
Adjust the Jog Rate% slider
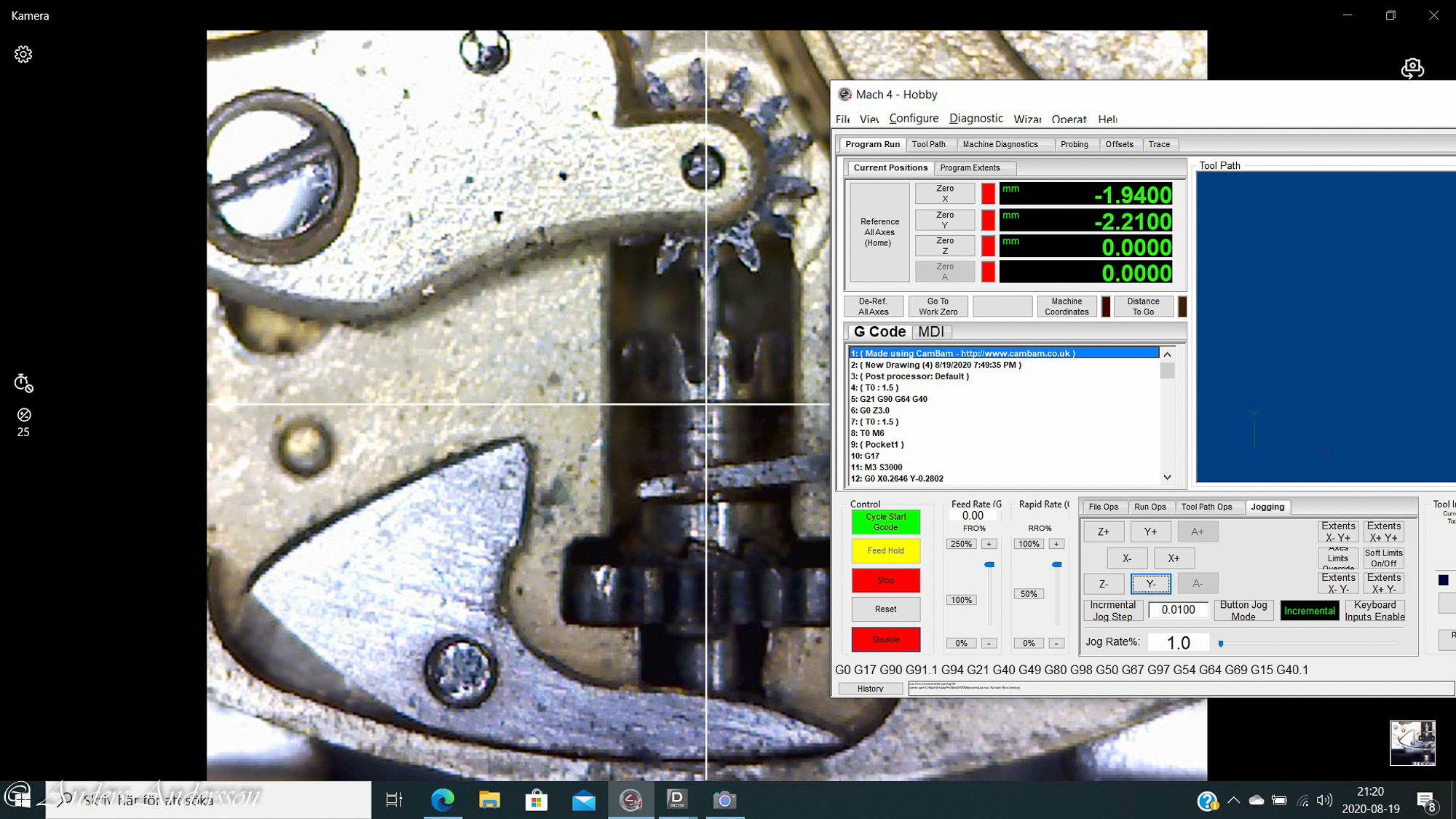pyautogui.click(x=1221, y=644)
